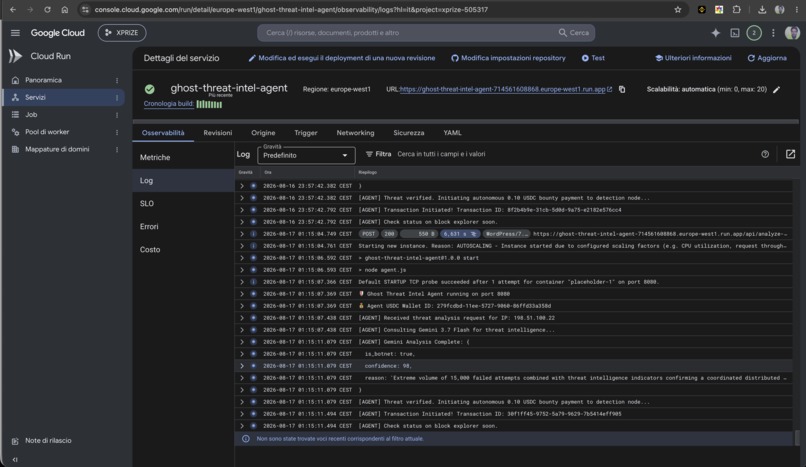Click the browser address bar

click(378, 9)
